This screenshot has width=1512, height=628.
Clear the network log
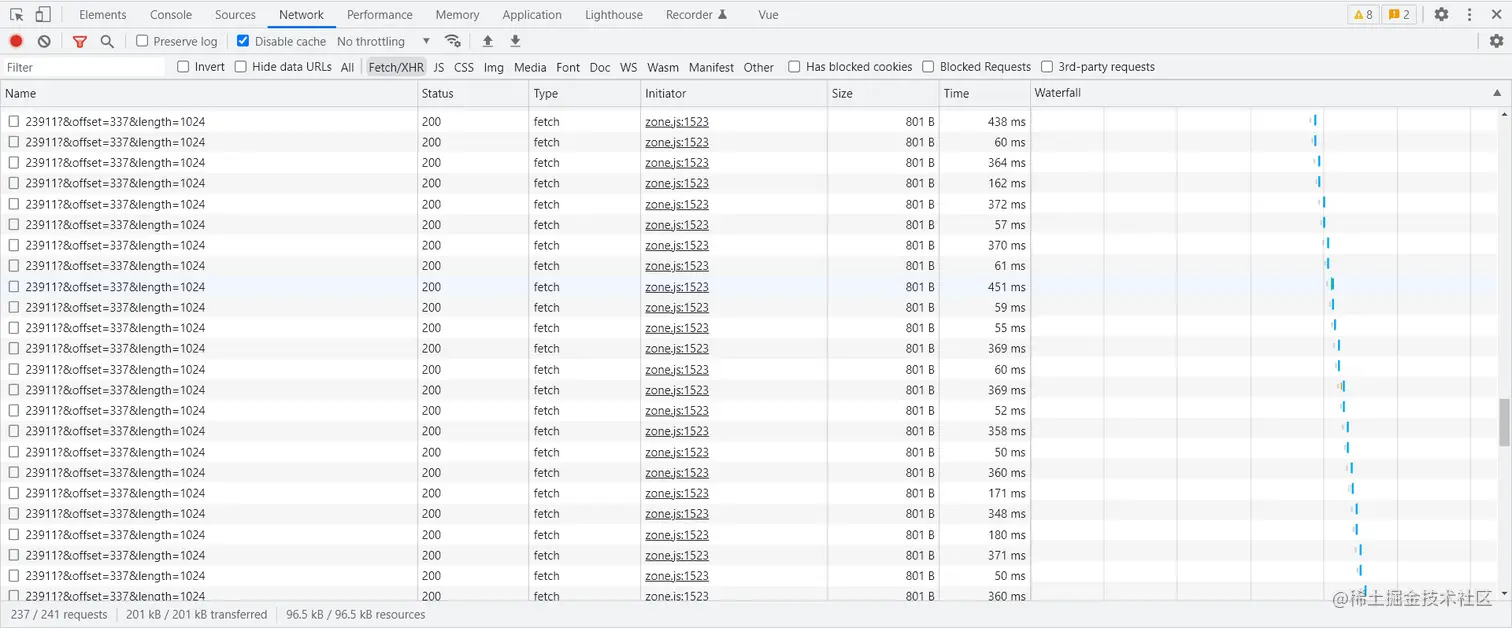[44, 41]
